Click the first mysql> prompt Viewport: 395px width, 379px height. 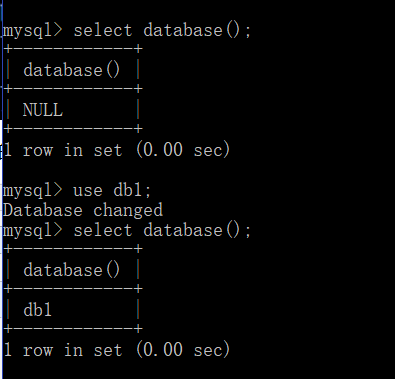point(33,31)
